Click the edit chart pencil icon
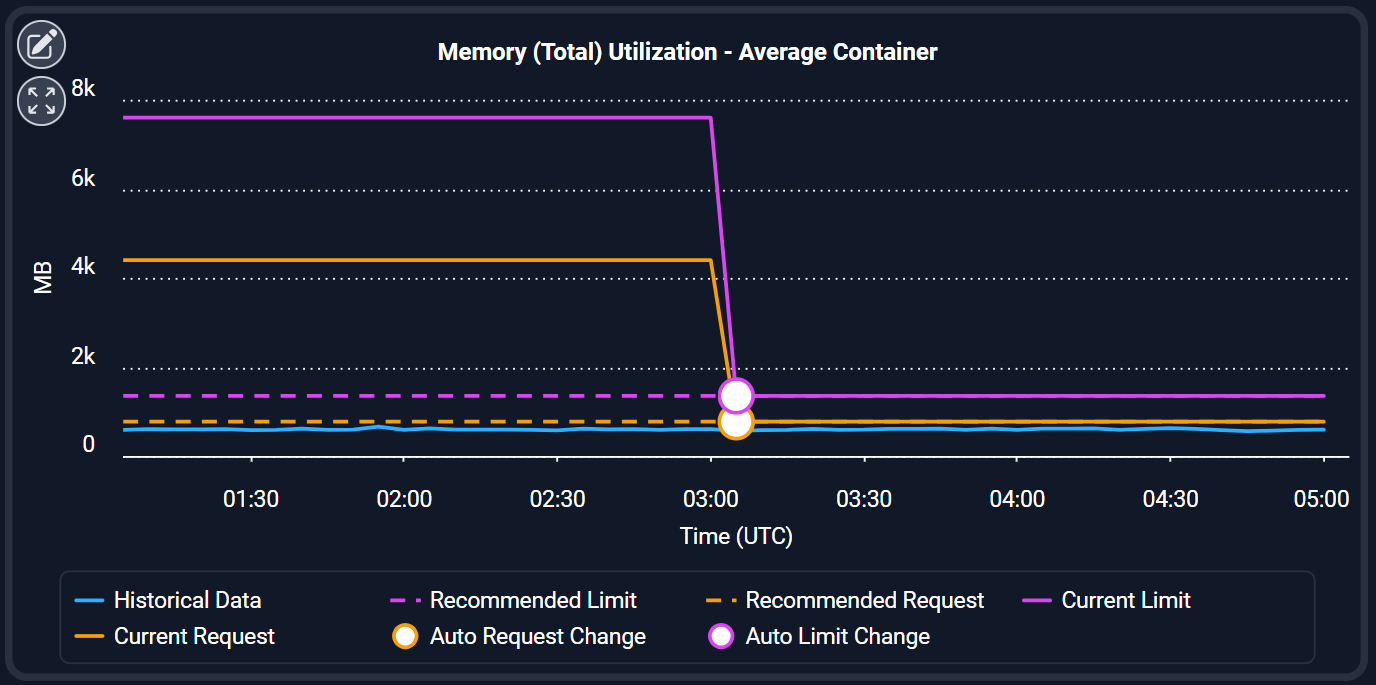This screenshot has height=685, width=1376. [41, 44]
